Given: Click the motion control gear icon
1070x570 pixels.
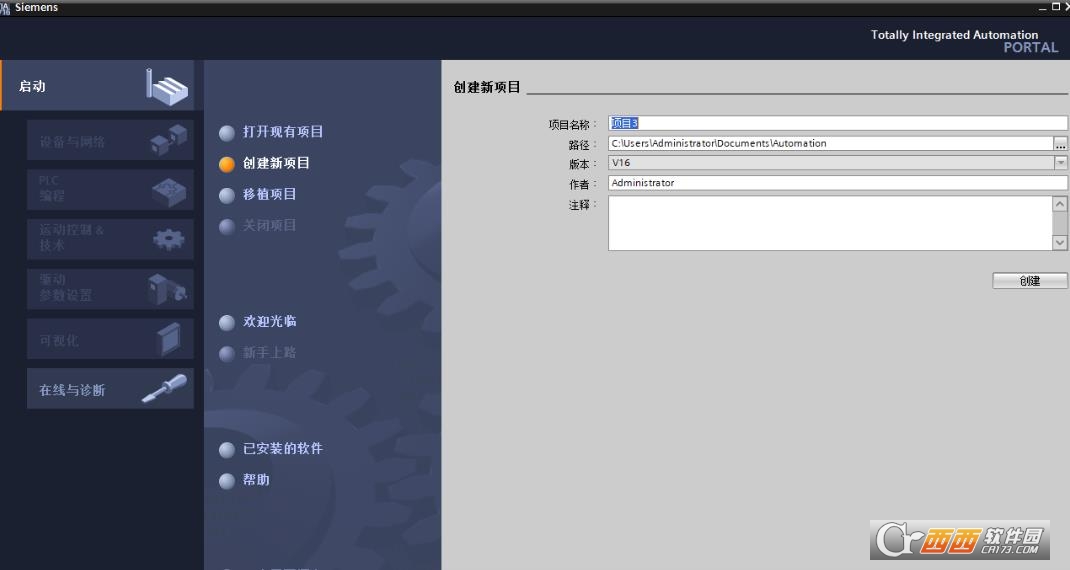Looking at the screenshot, I should point(169,238).
